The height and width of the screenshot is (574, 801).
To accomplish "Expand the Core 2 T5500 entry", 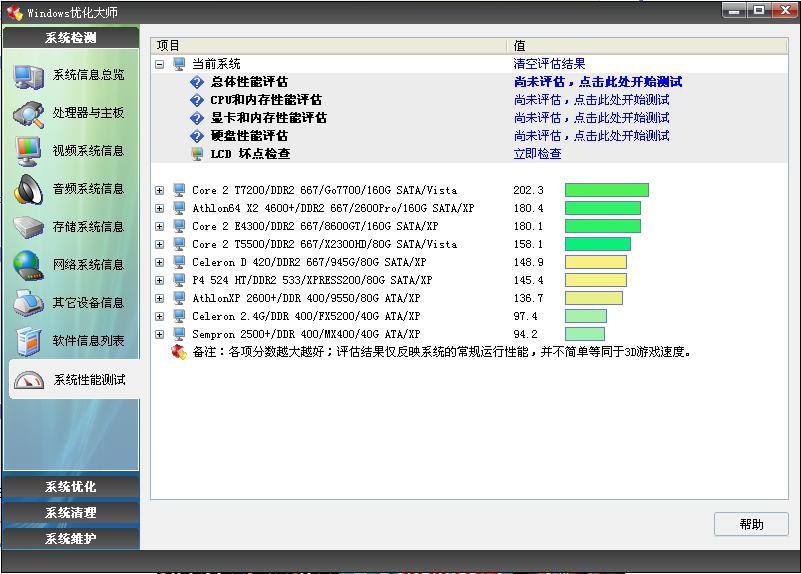I will [x=159, y=245].
